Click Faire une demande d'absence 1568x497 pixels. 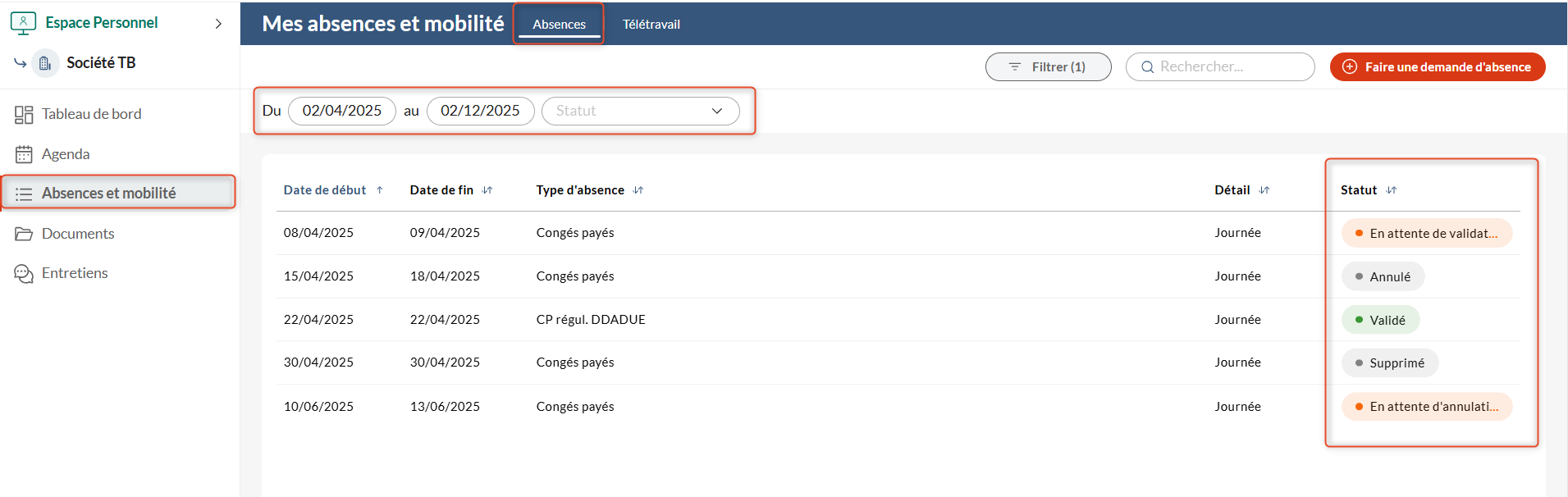(x=1438, y=67)
